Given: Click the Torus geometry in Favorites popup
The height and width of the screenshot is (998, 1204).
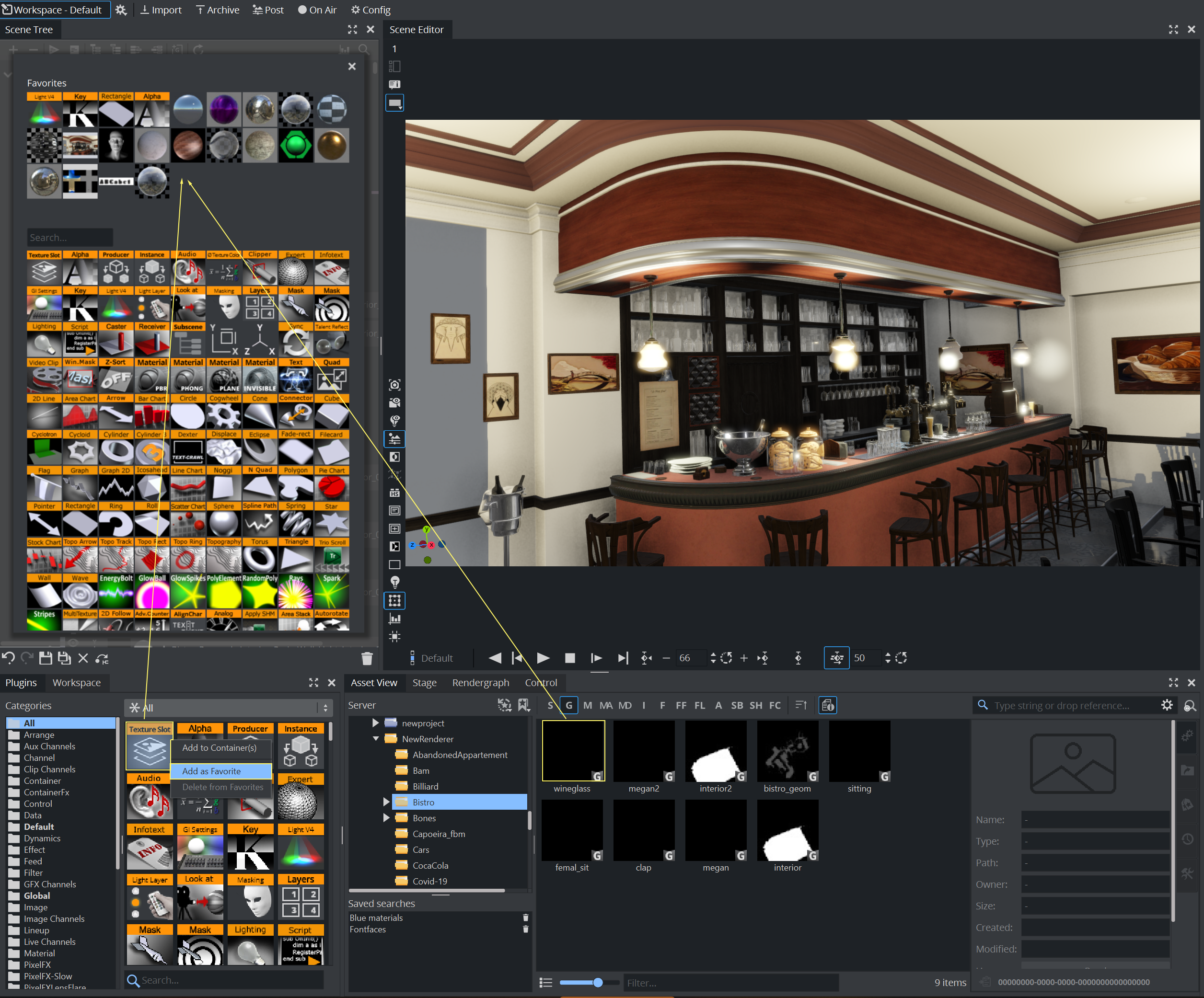Looking at the screenshot, I should pyautogui.click(x=260, y=555).
